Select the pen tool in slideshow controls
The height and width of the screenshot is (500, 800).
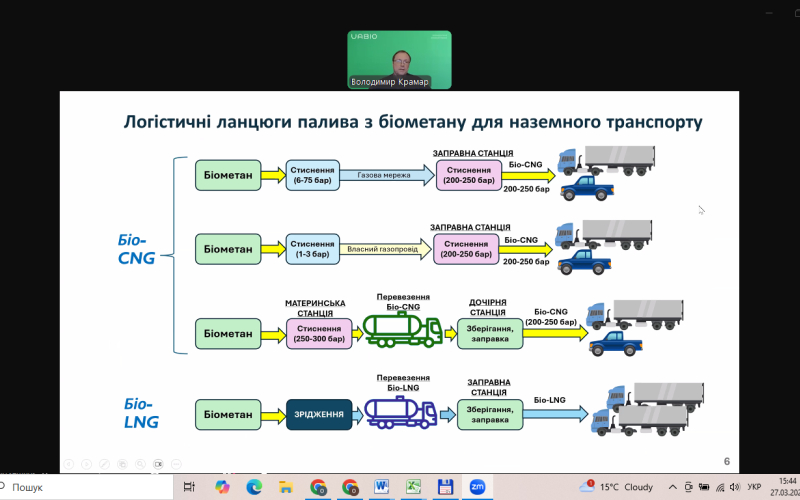[103, 464]
